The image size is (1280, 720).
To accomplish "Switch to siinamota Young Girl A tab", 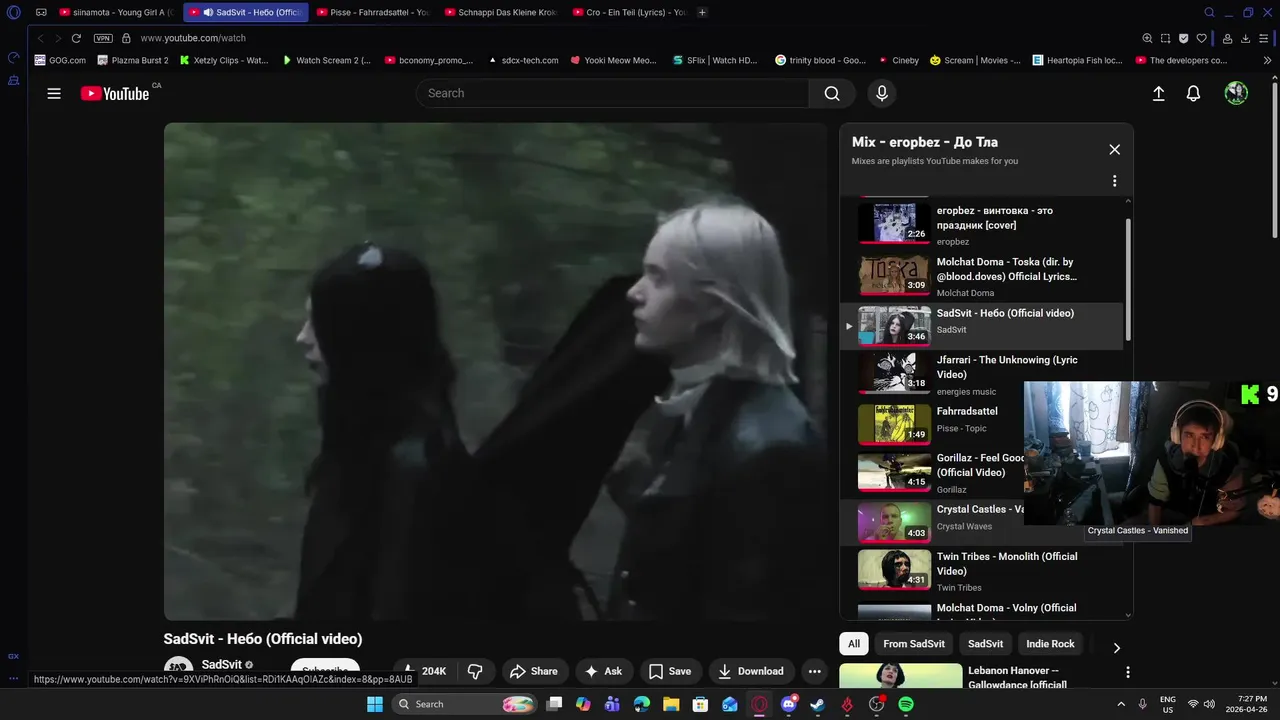I will (x=118, y=12).
